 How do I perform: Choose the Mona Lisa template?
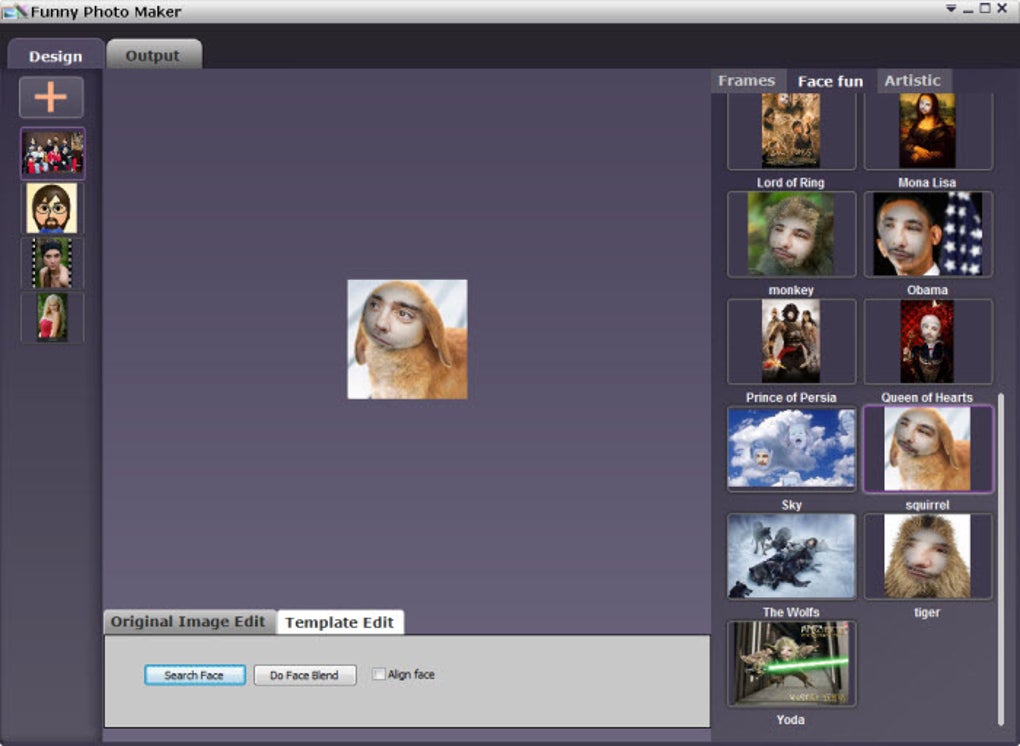(x=928, y=131)
